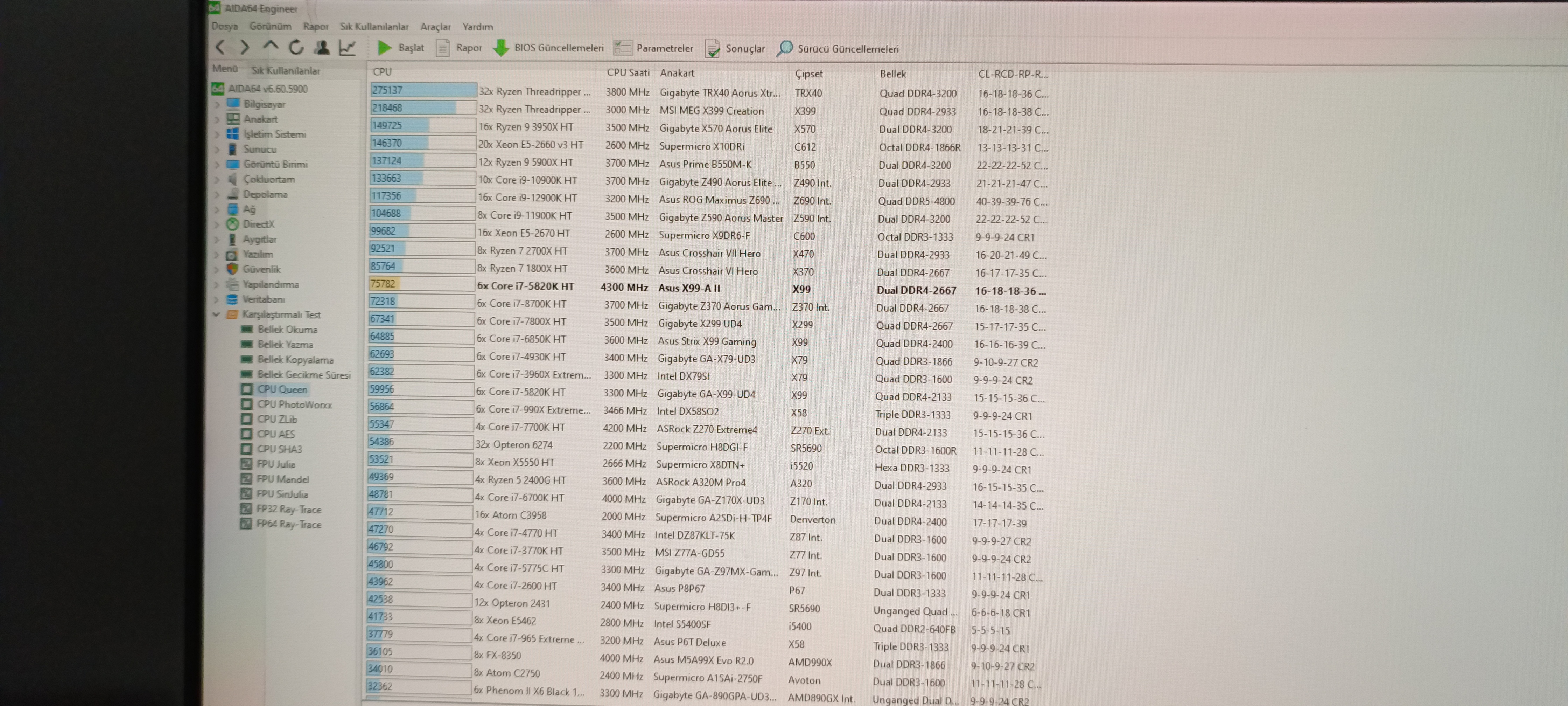
Task: Sort by the Çipset column header
Action: (x=808, y=74)
